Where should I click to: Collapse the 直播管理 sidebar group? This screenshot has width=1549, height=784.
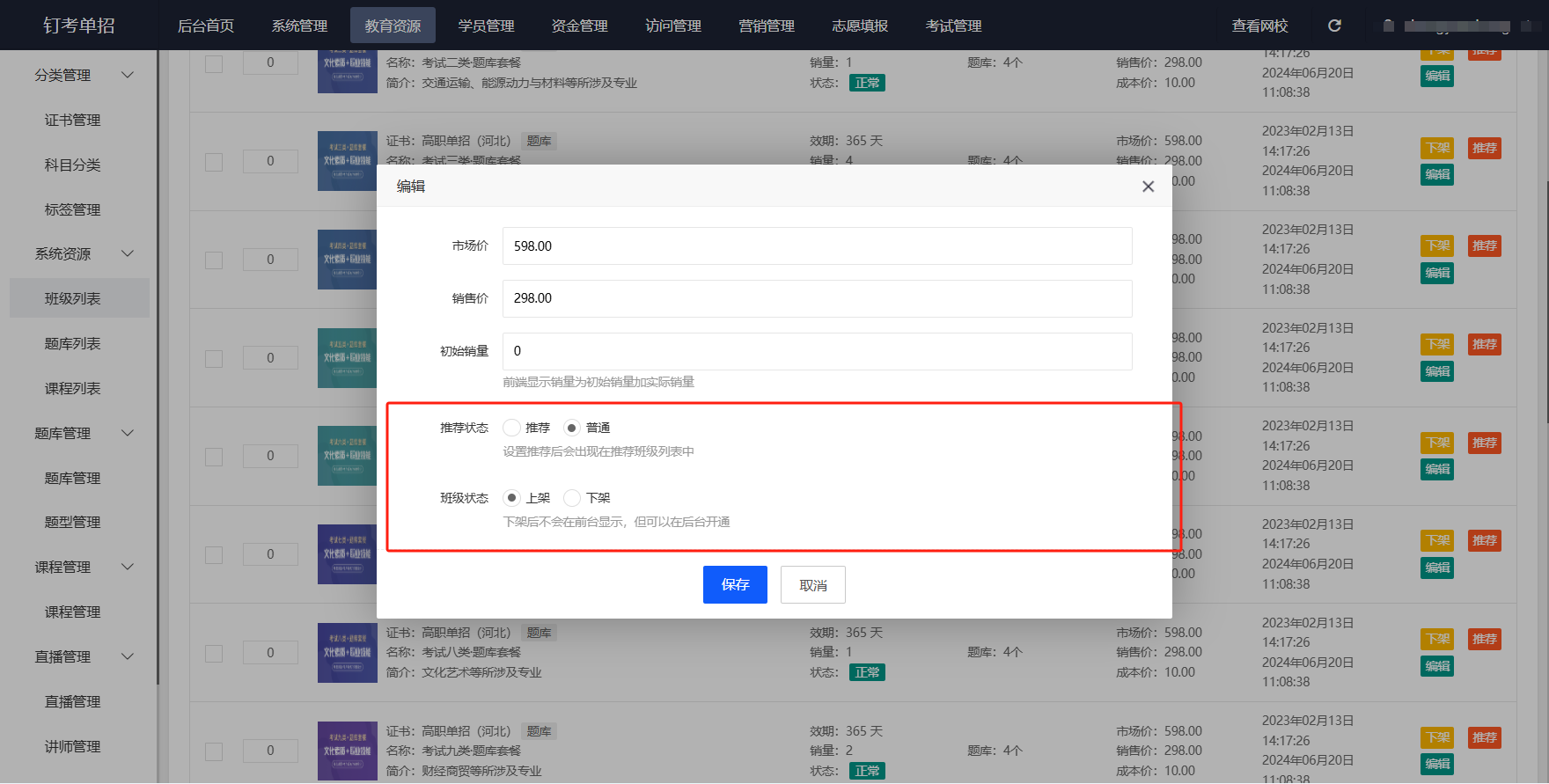point(128,656)
